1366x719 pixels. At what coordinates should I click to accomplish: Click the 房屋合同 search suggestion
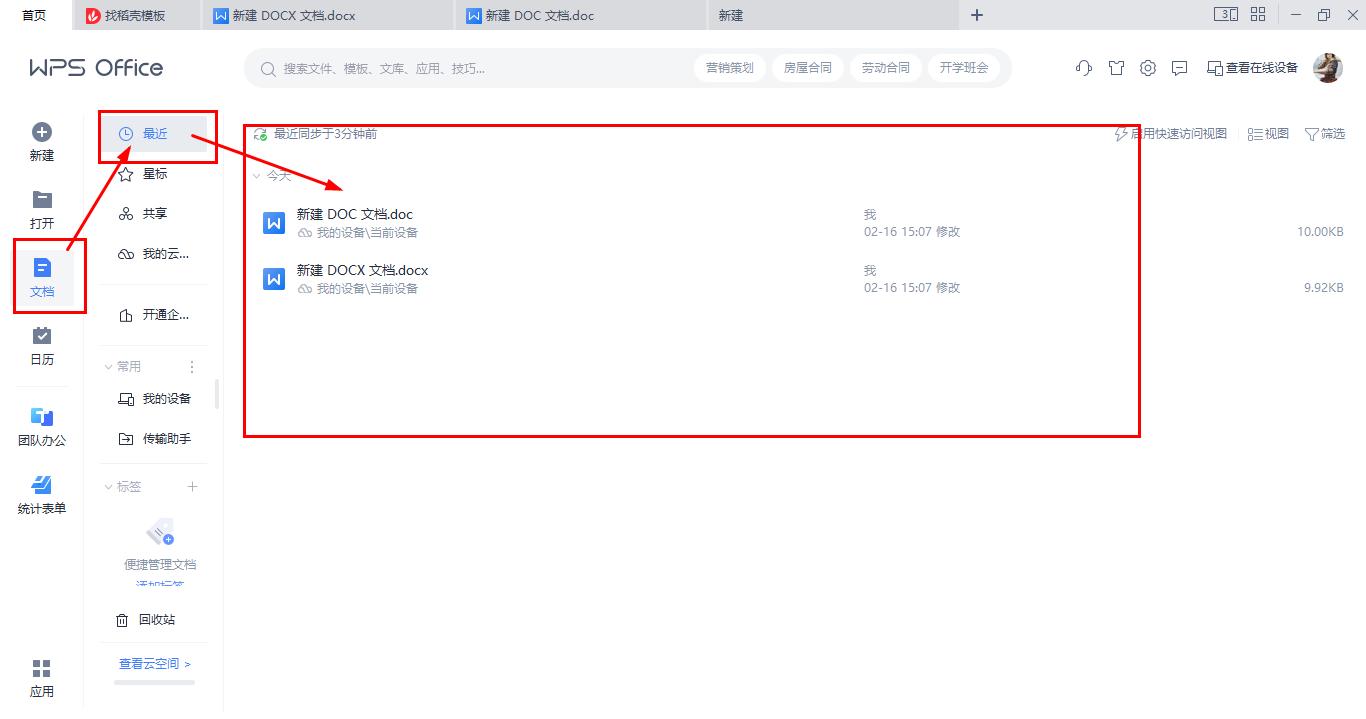click(x=807, y=67)
